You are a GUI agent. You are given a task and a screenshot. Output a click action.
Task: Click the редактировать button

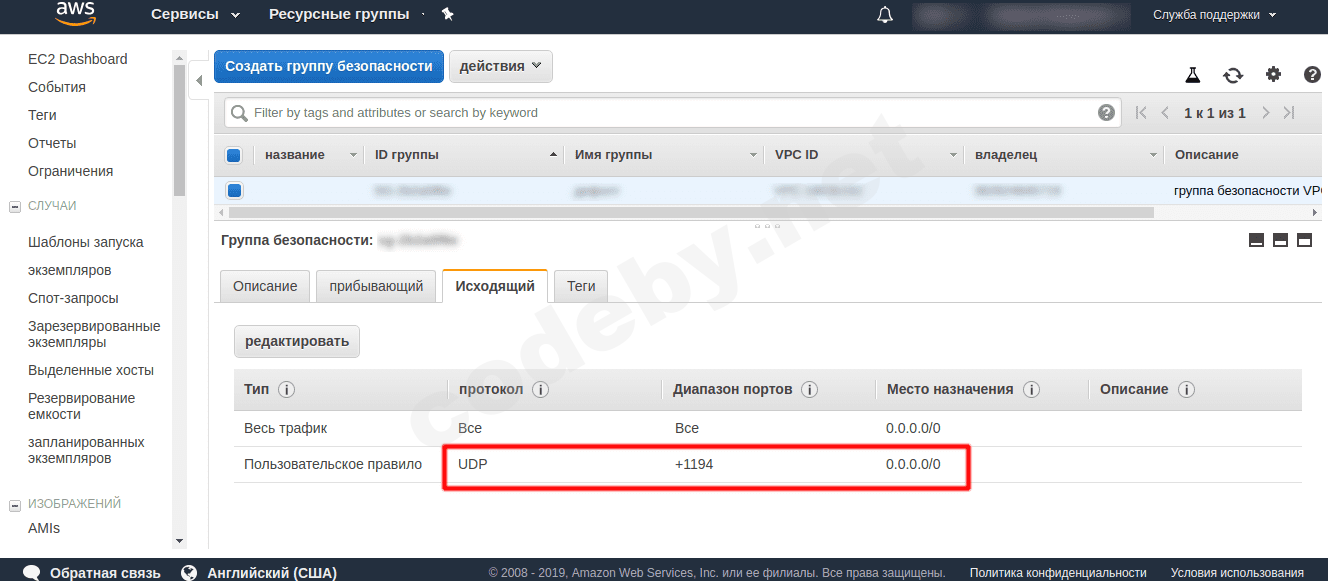[297, 341]
